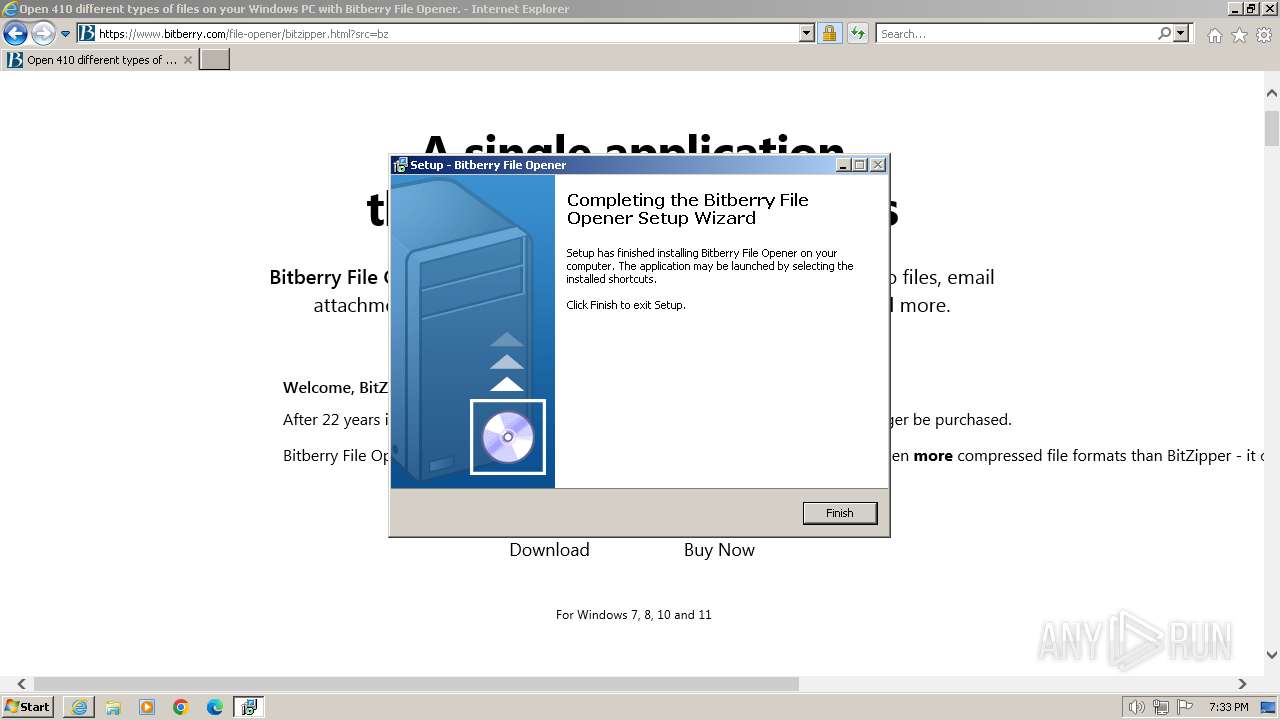
Task: Open the Tools gear icon
Action: 1264,35
